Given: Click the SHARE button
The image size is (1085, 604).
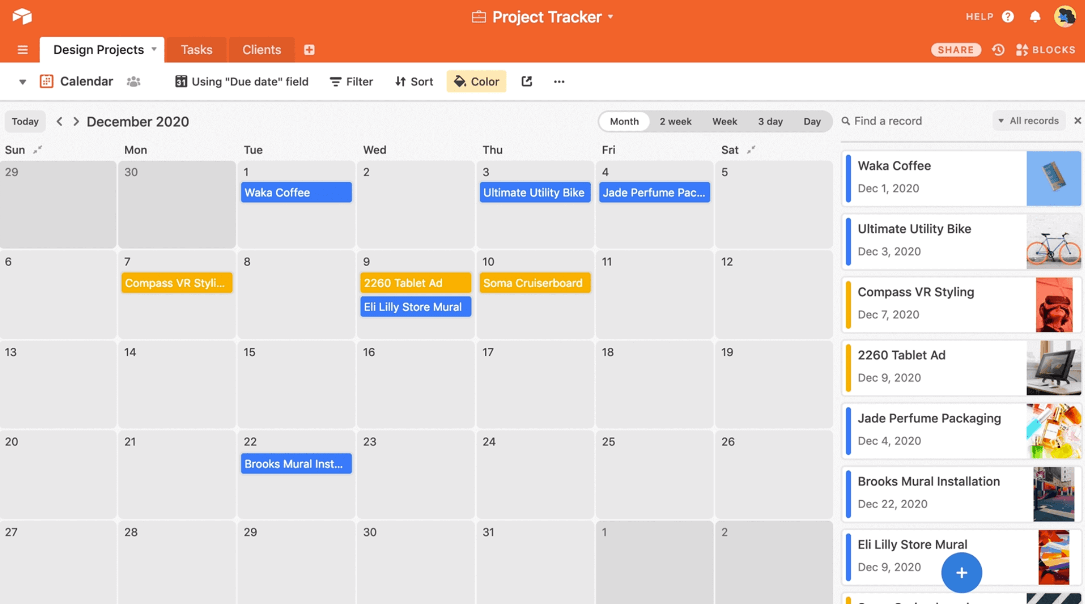Looking at the screenshot, I should 956,50.
